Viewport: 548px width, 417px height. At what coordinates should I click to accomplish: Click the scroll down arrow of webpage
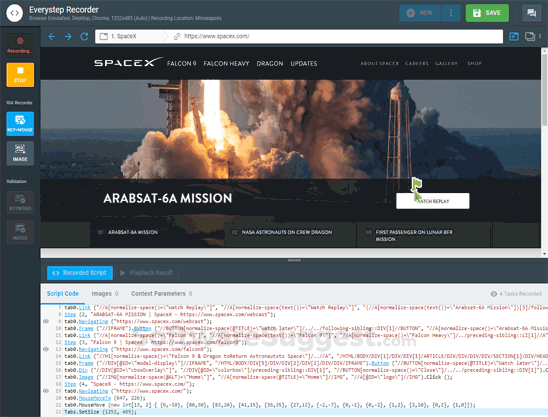544,253
